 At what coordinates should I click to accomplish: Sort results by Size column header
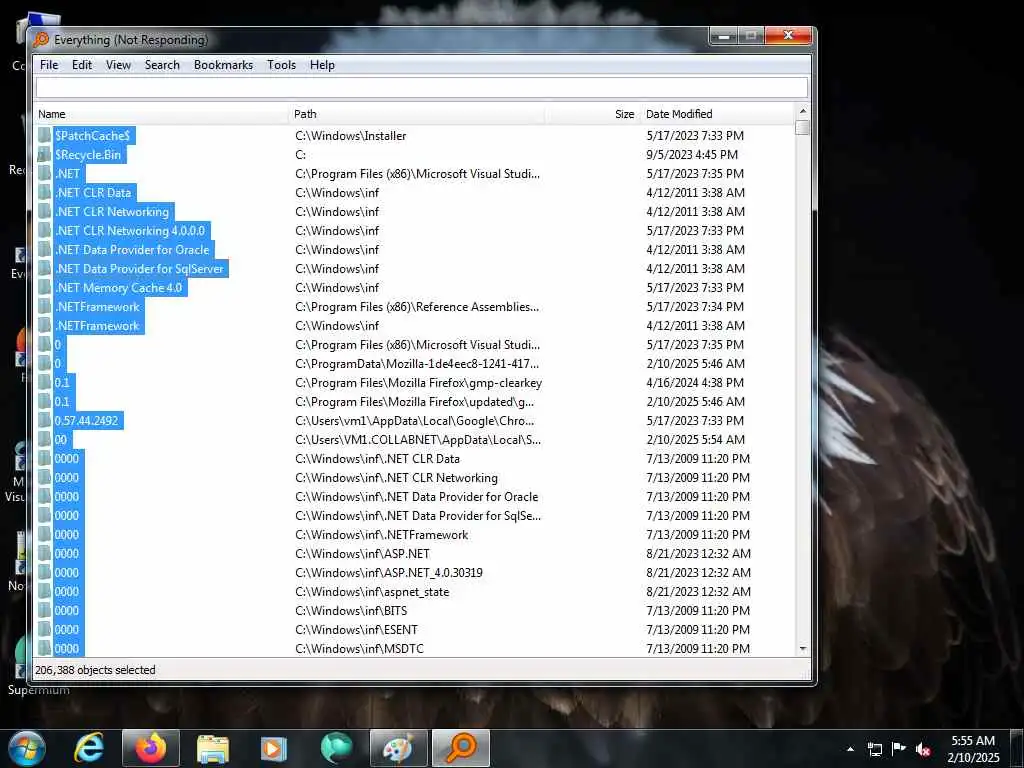[592, 114]
